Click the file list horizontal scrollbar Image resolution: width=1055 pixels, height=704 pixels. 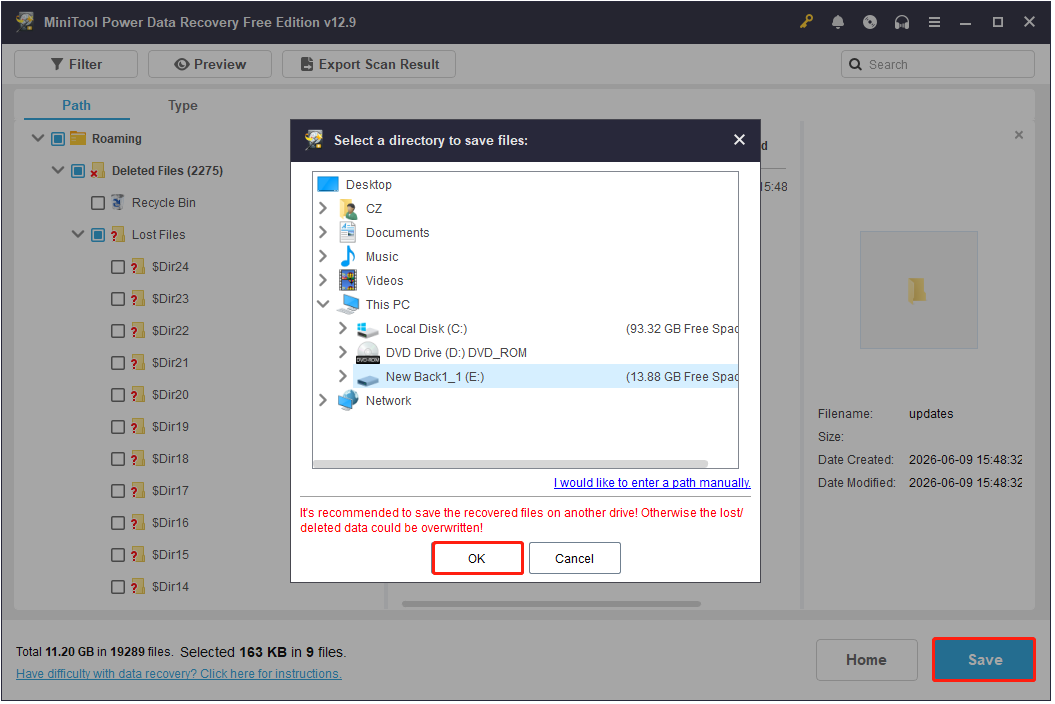click(x=552, y=606)
